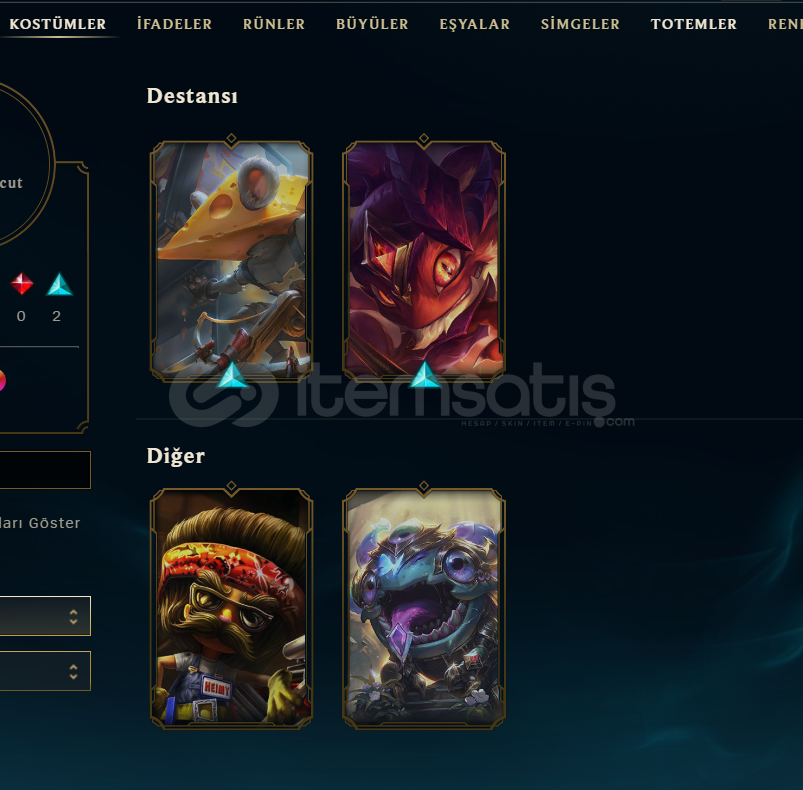This screenshot has width=803, height=790.
Task: Click the dark search field in the left panel
Action: [45, 470]
